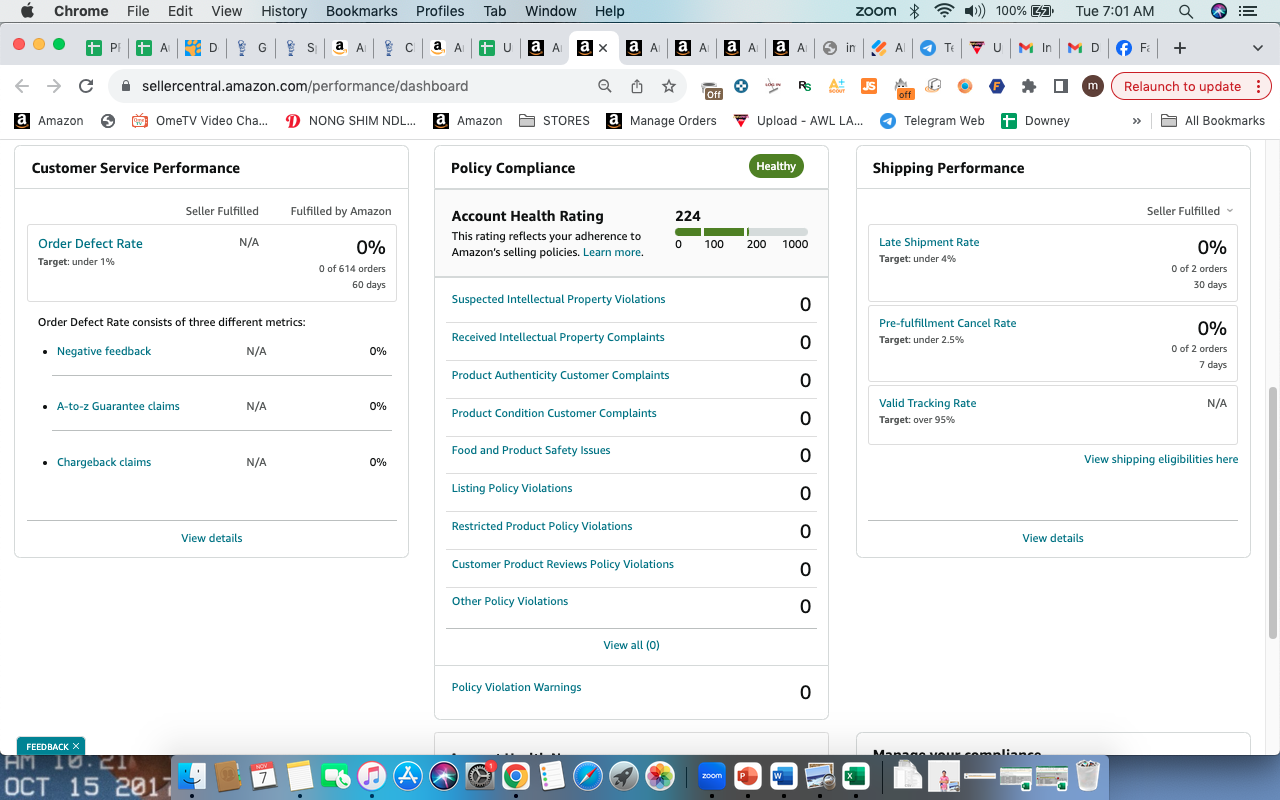Open the extension with grey Off badge
This screenshot has width=1280, height=800.
pyautogui.click(x=711, y=88)
